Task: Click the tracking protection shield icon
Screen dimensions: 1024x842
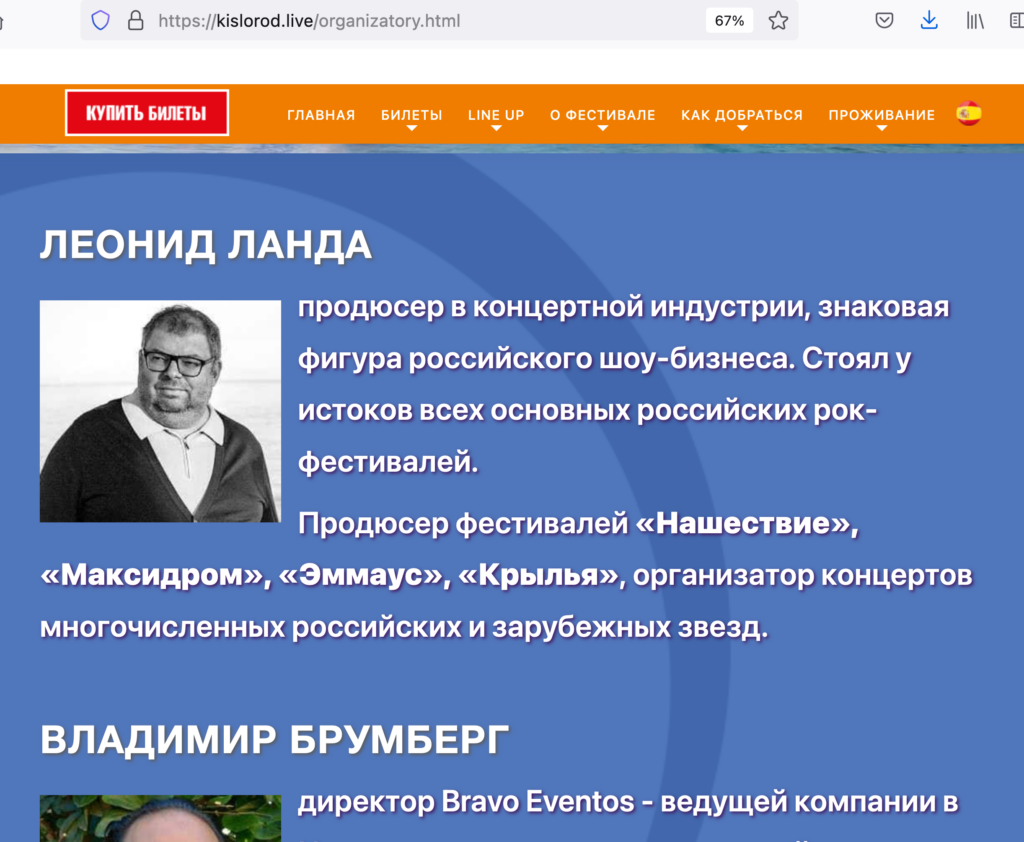Action: 100,21
